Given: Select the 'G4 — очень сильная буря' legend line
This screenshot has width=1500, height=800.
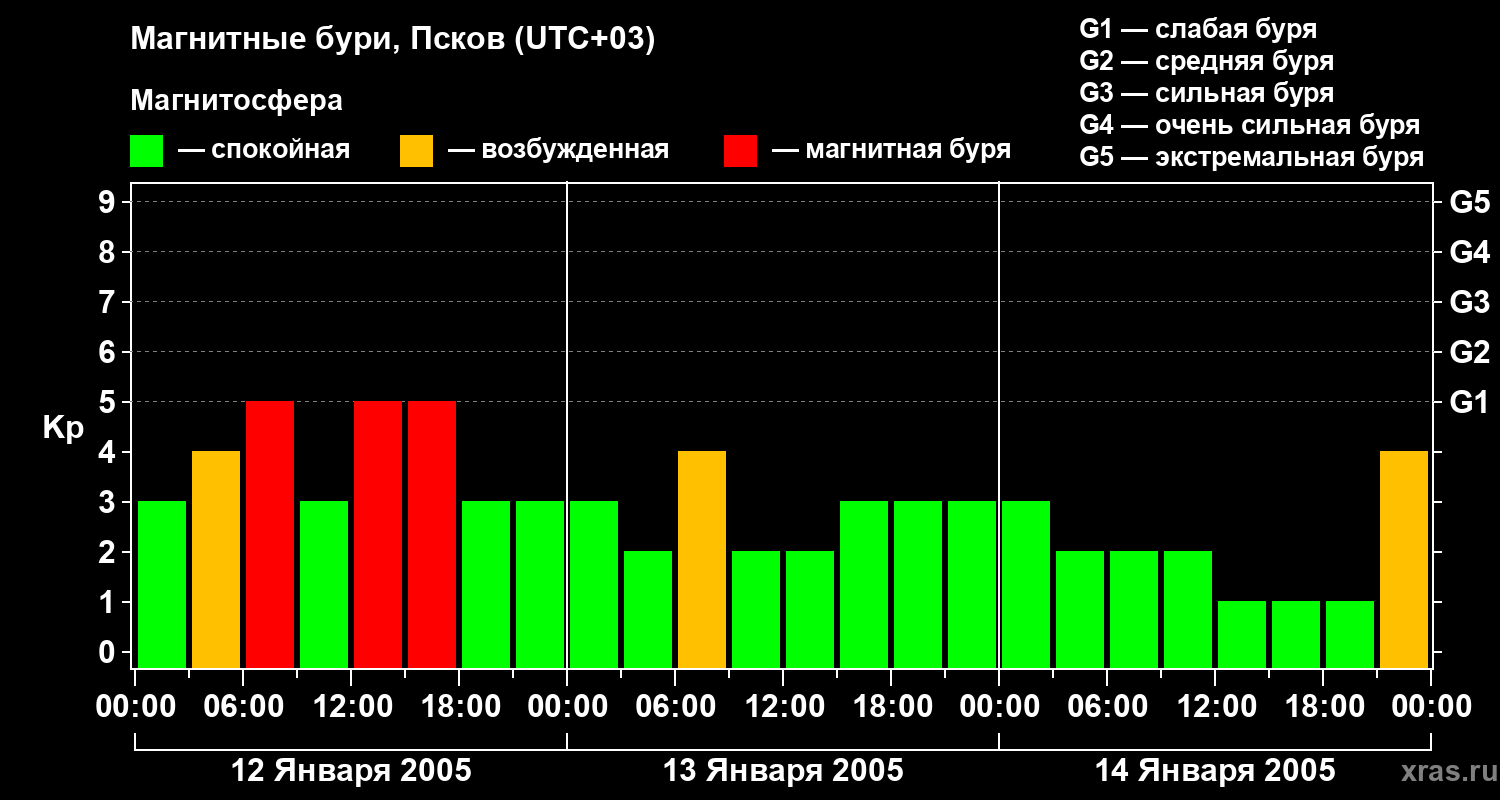Looking at the screenshot, I should [x=1250, y=125].
